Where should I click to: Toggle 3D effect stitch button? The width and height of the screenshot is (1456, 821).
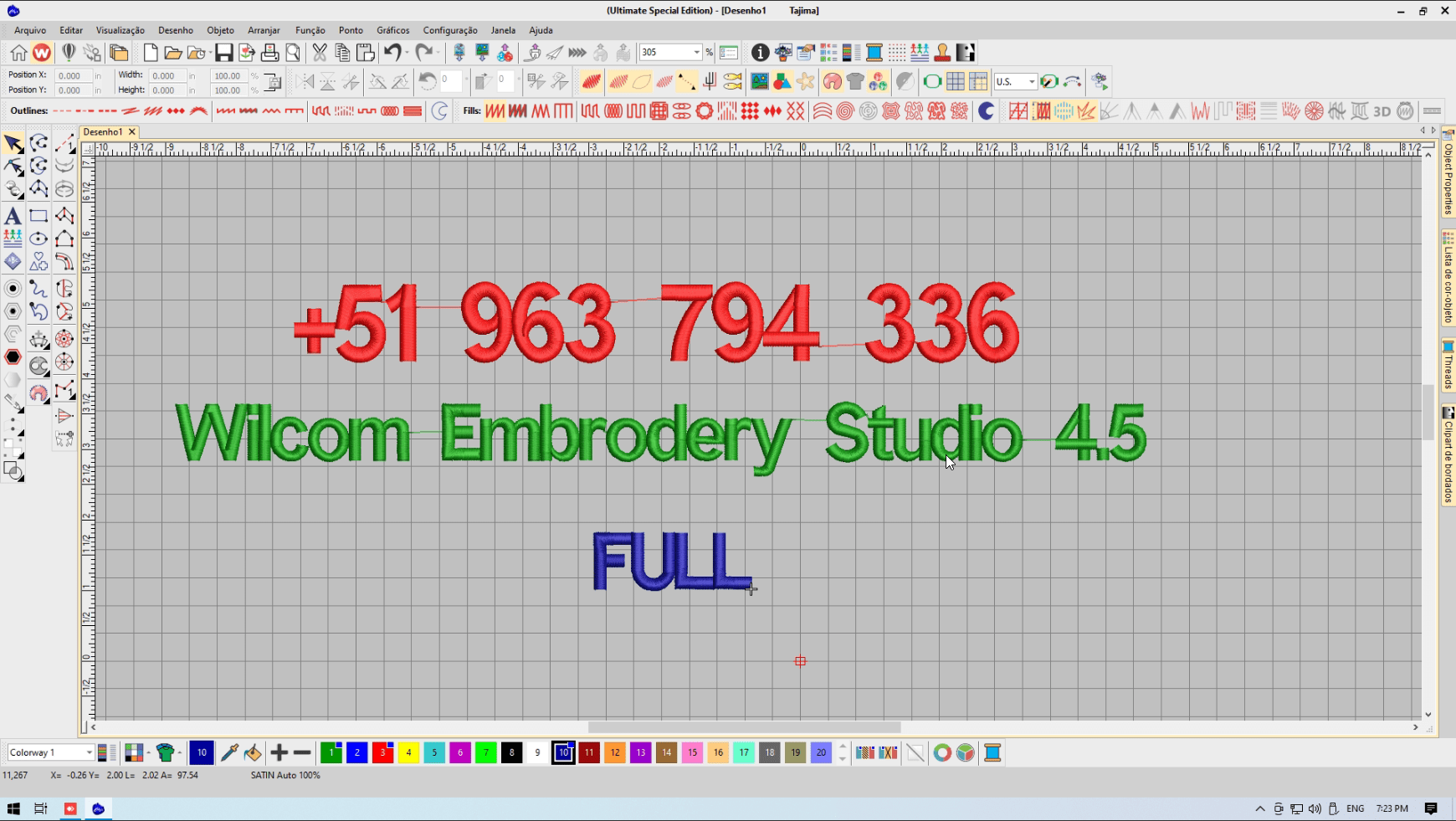tap(1382, 110)
